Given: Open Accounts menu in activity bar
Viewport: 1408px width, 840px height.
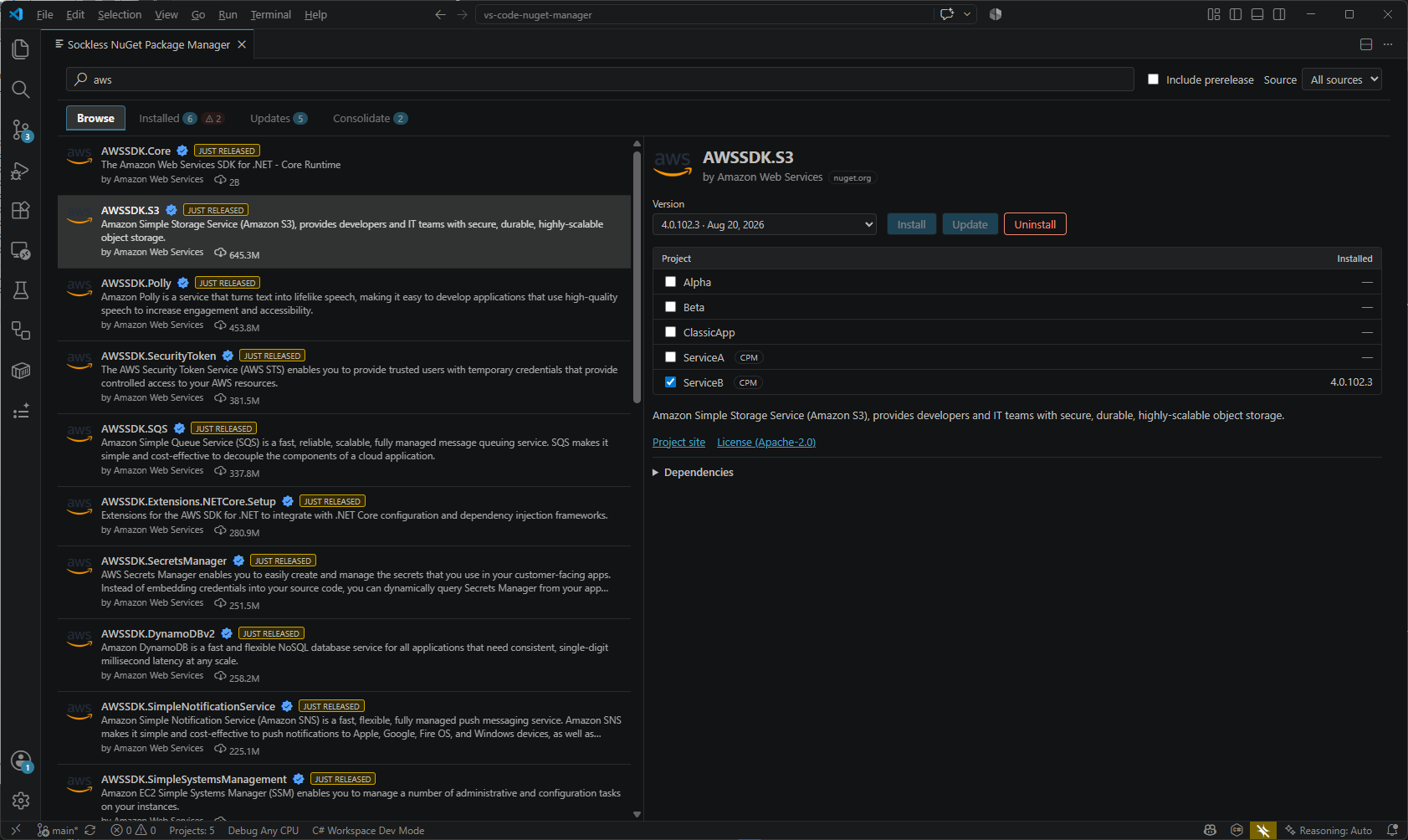Looking at the screenshot, I should coord(21,761).
